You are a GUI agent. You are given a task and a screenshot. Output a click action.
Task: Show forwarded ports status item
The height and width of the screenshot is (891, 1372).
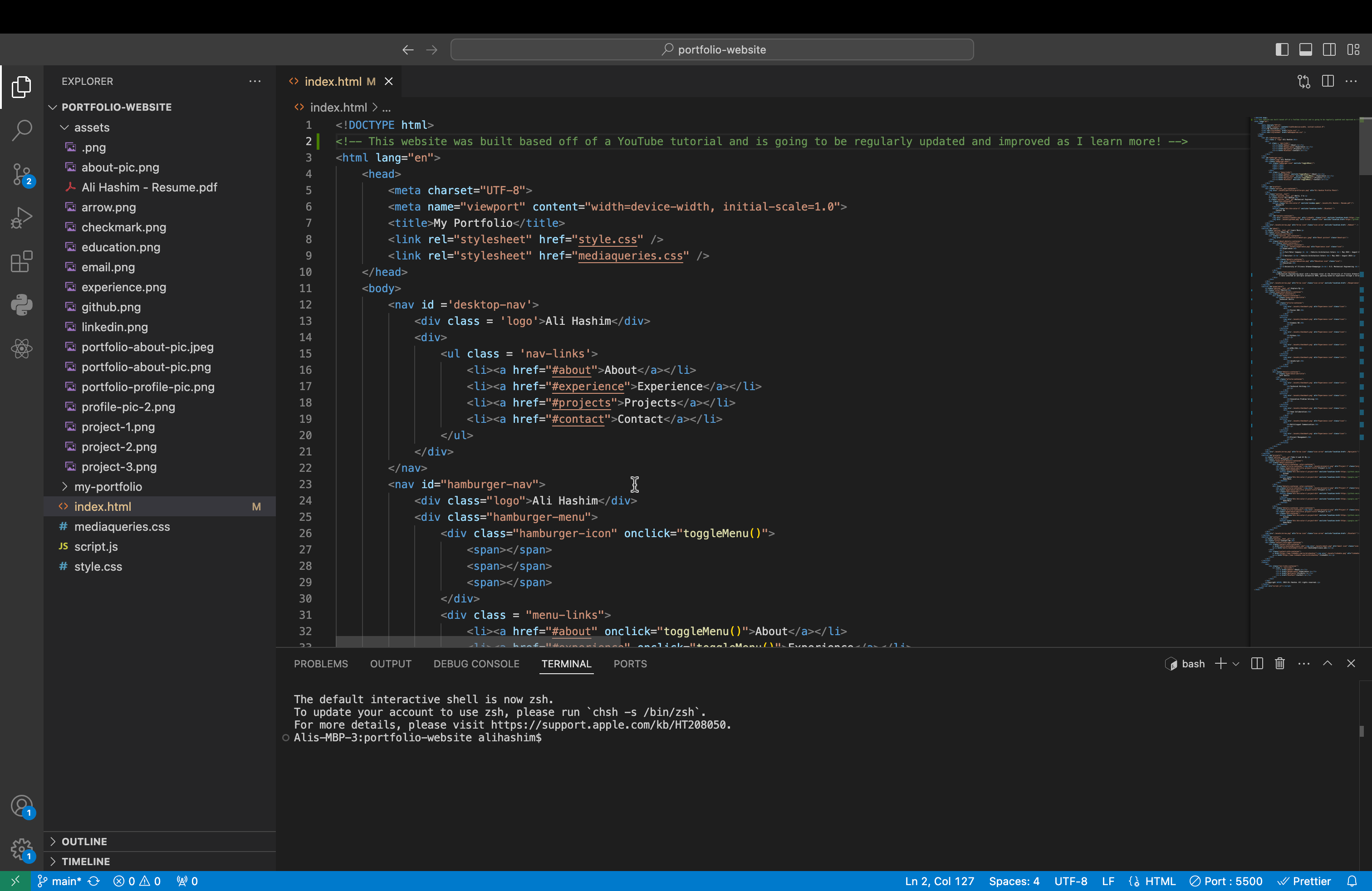pyautogui.click(x=187, y=881)
